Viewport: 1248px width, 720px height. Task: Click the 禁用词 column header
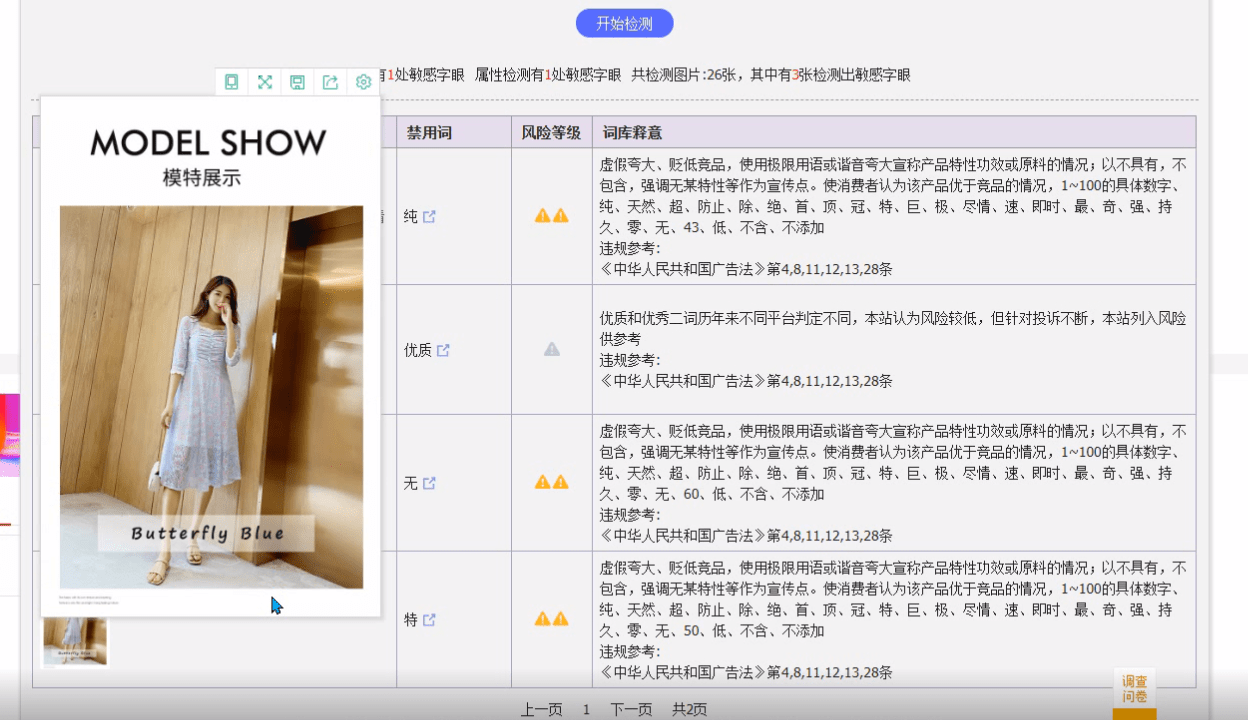click(x=429, y=132)
